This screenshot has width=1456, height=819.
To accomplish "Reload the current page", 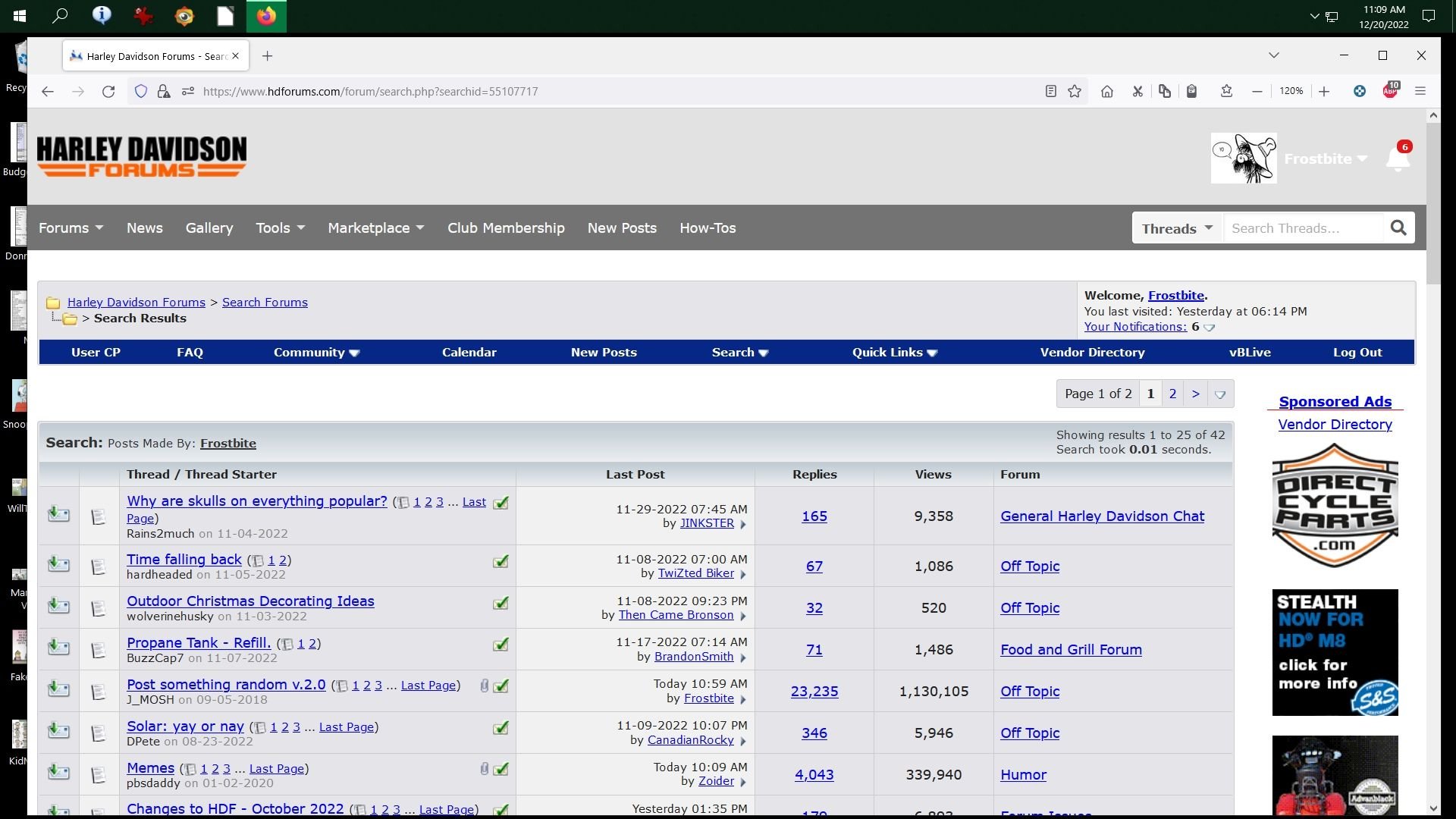I will (108, 92).
